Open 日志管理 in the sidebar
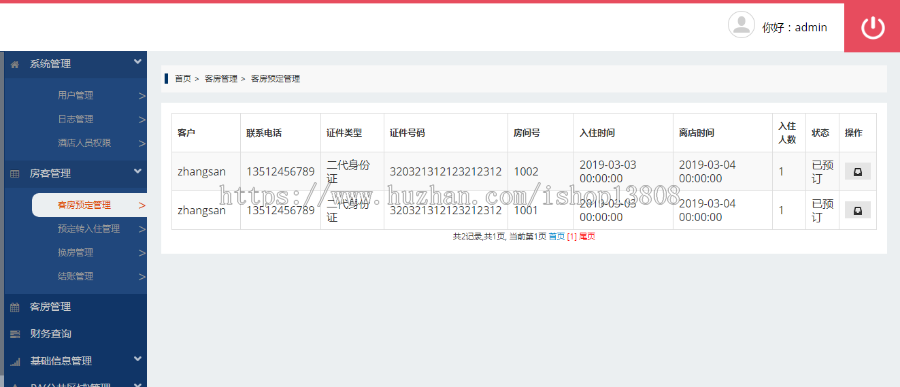The image size is (900, 387). pos(75,119)
